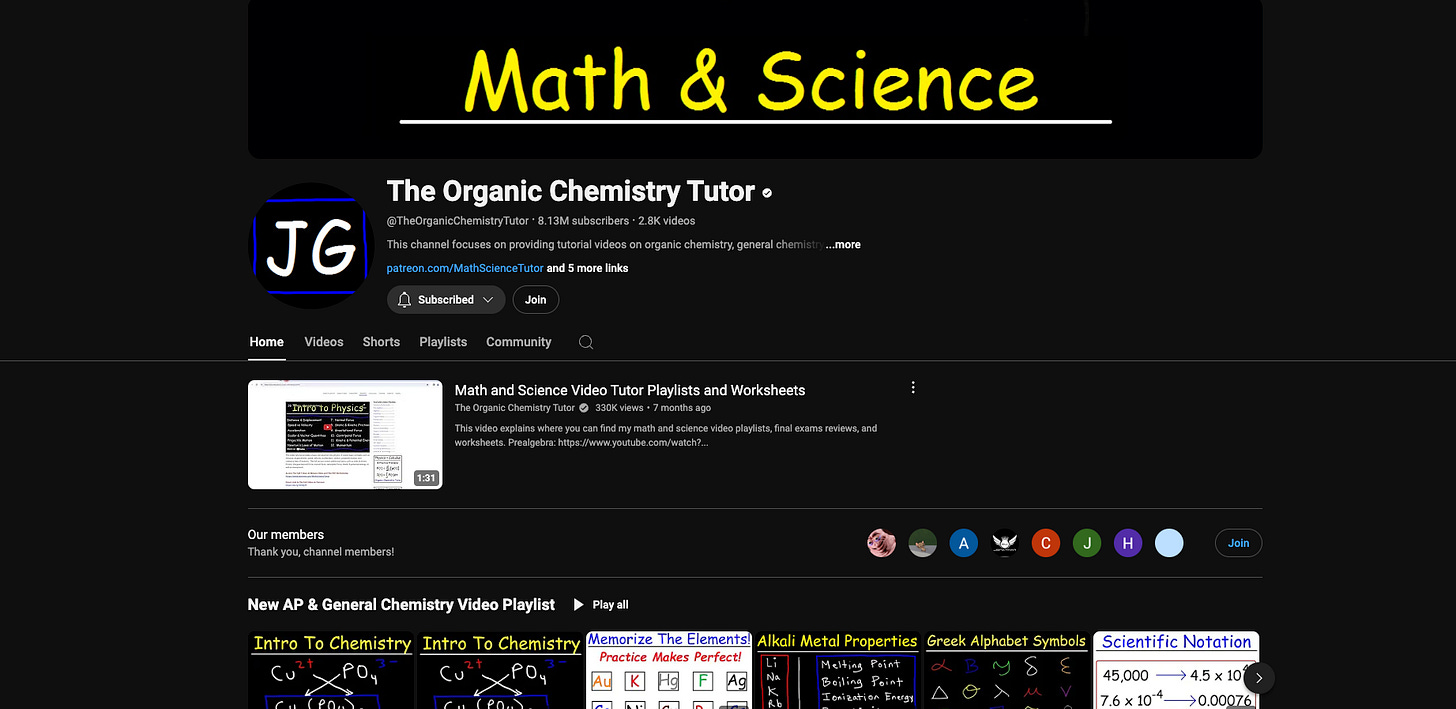The height and width of the screenshot is (709, 1456).
Task: Click the channel title The Organic Chemistry Tutor
Action: 571,191
